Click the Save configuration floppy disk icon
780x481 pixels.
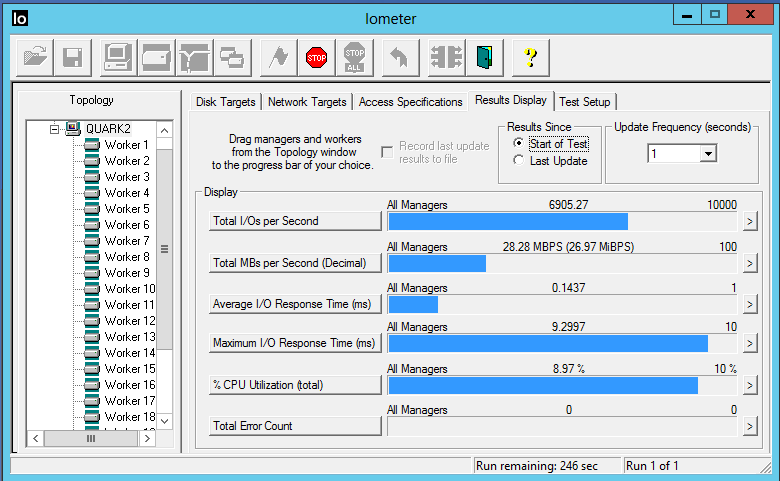[x=73, y=58]
